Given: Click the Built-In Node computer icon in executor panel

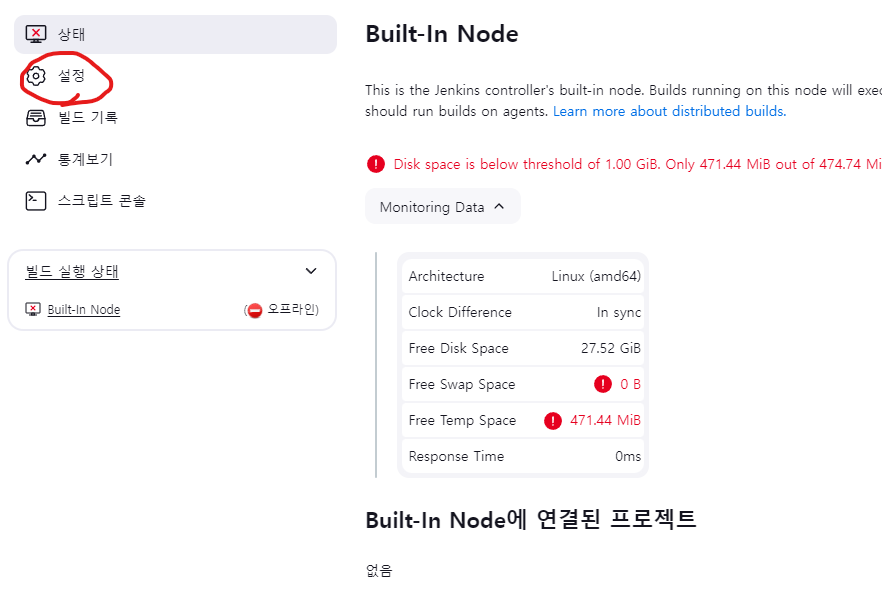Looking at the screenshot, I should 33,309.
